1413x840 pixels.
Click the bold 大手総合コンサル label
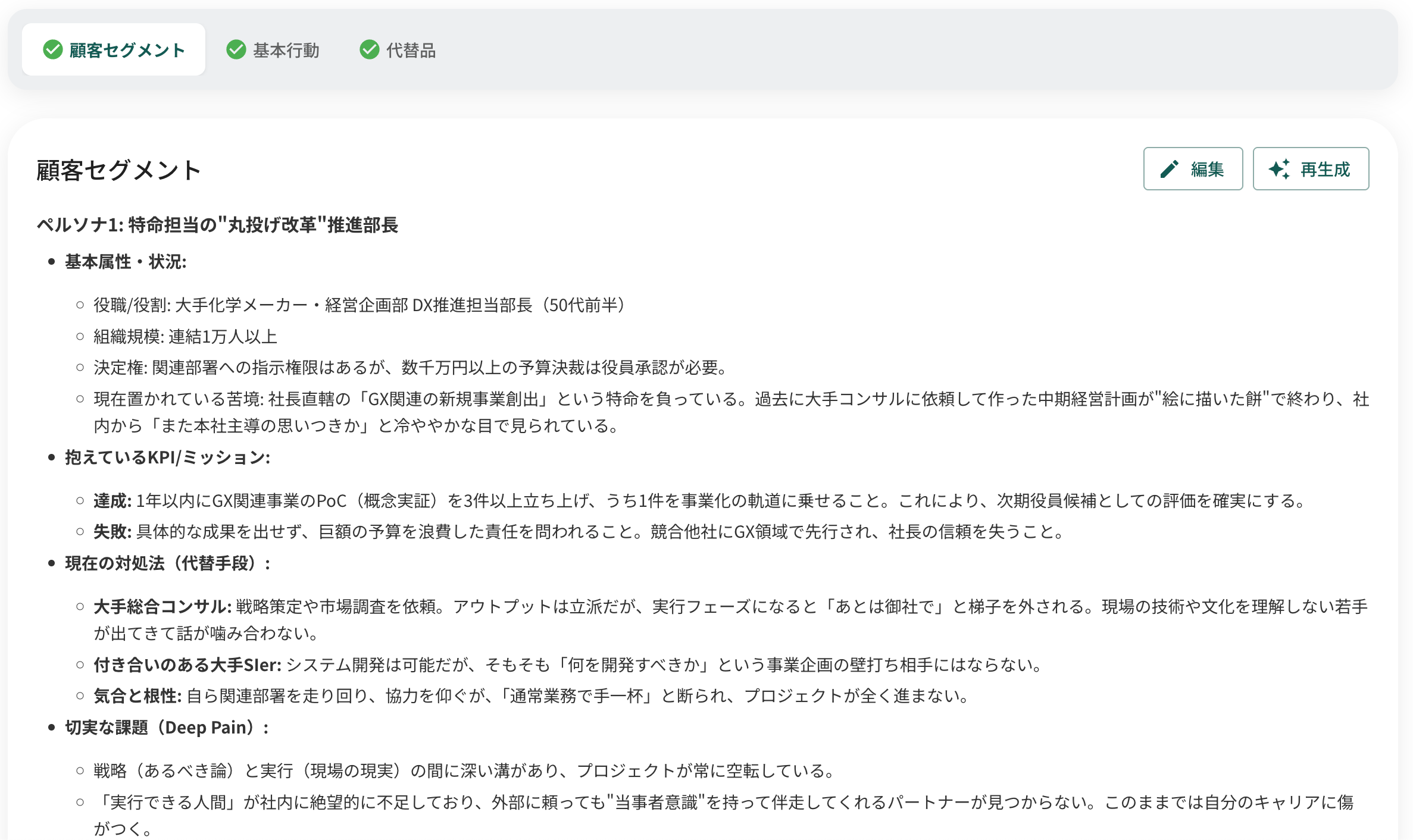[x=162, y=607]
